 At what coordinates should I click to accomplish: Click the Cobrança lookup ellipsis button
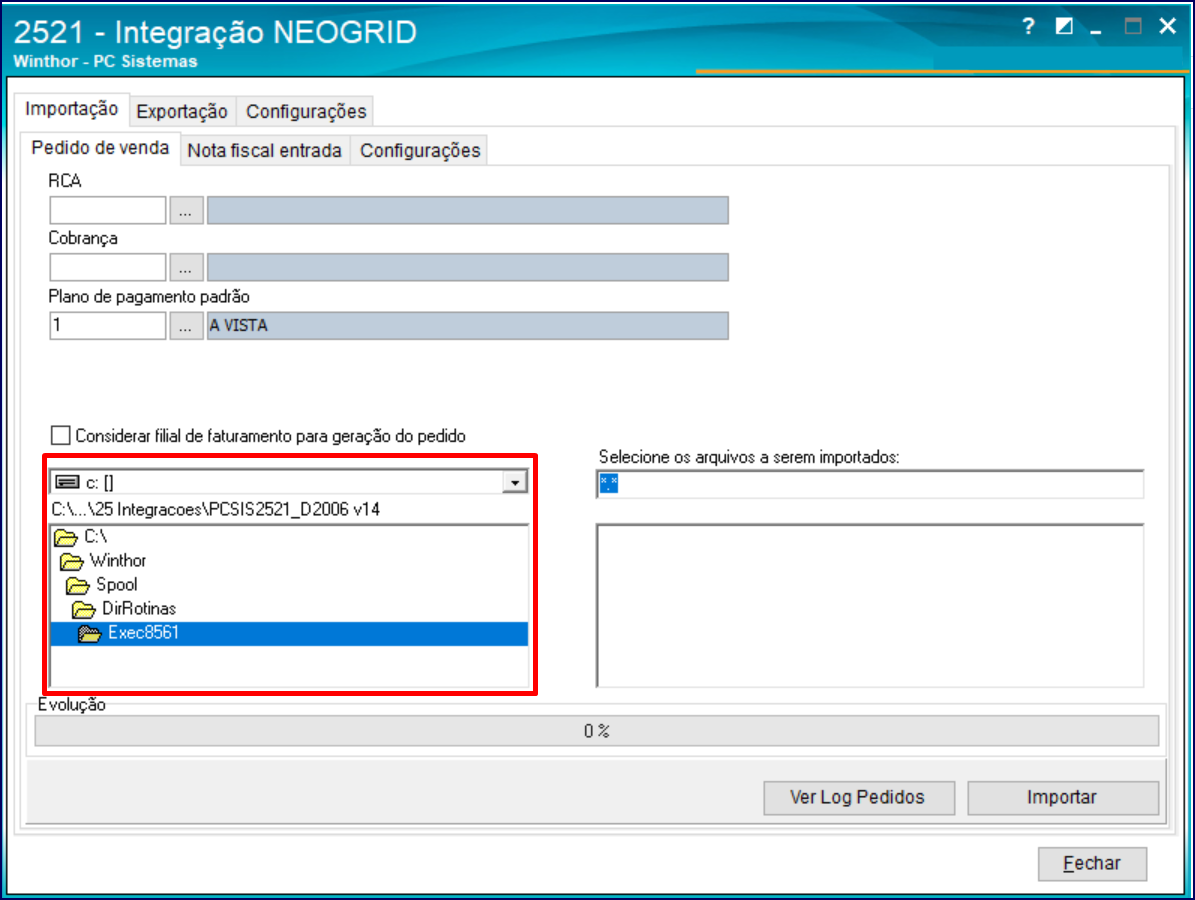point(186,267)
